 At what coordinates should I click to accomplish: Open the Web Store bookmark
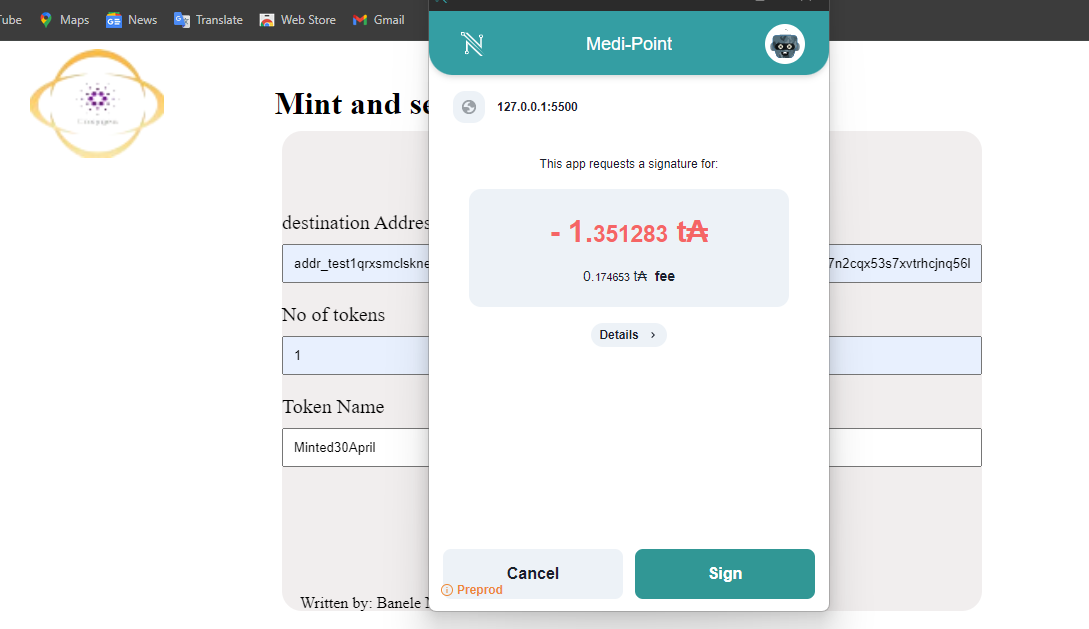(x=297, y=20)
